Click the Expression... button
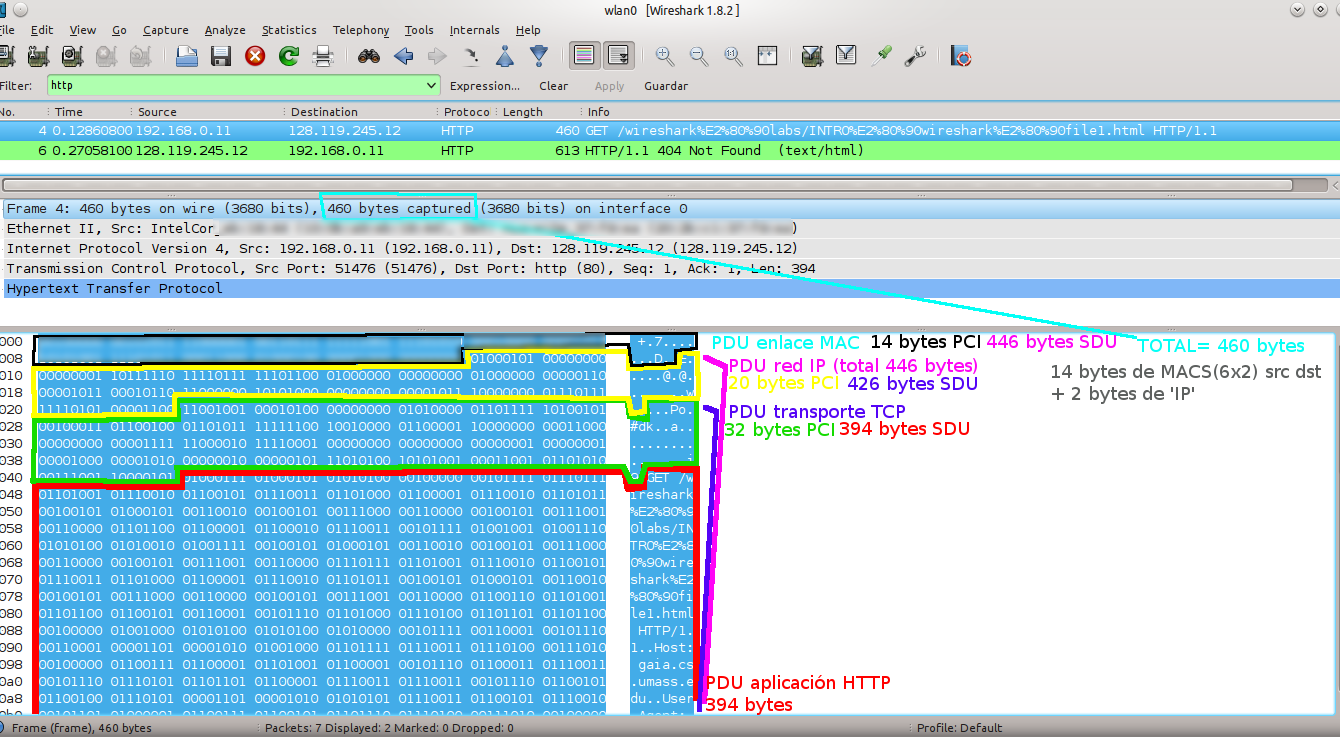 (485, 86)
